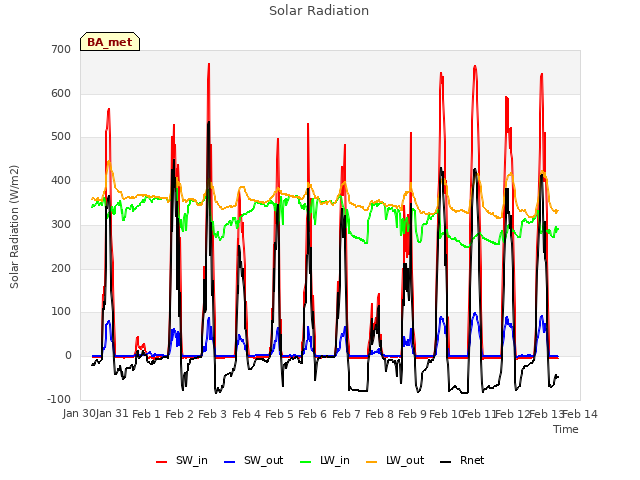Click the 0 y-axis tick label
Screen dimensions: 640x480
click(x=68, y=356)
